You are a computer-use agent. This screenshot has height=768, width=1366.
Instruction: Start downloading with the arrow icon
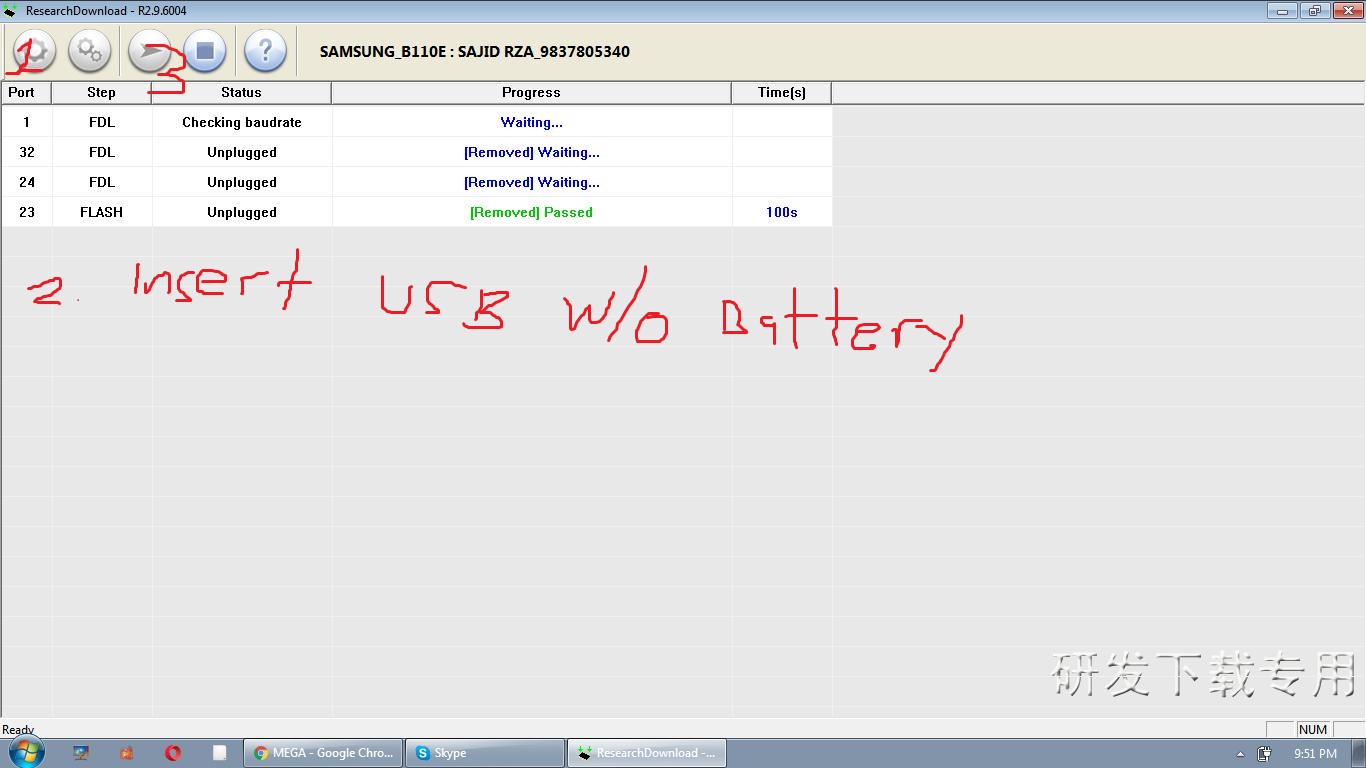coord(150,51)
